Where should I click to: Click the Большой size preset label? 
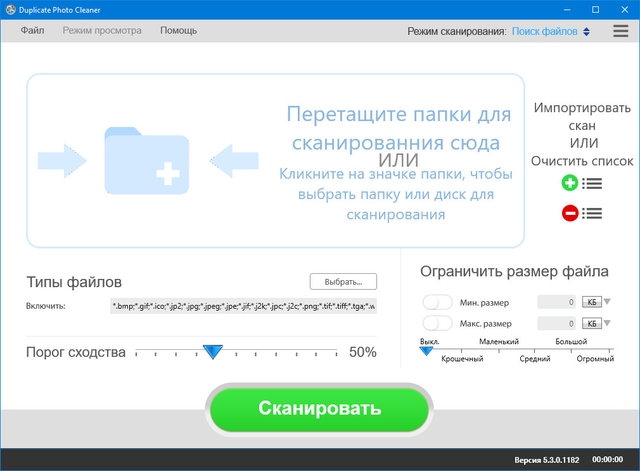click(x=571, y=341)
